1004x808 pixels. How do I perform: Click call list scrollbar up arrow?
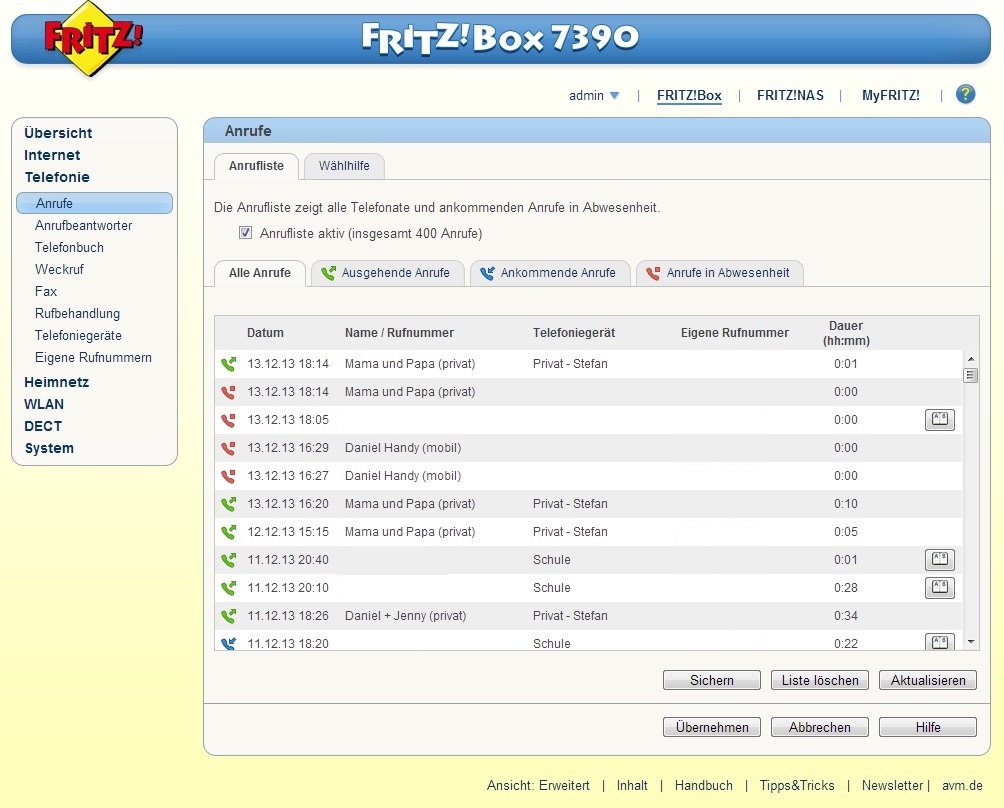point(971,359)
